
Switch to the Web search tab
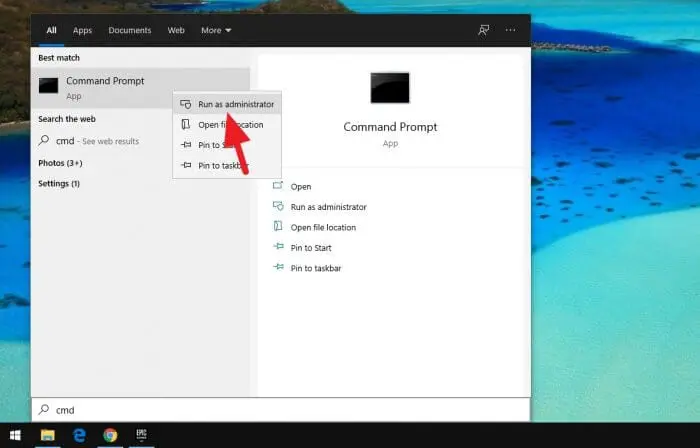pyautogui.click(x=176, y=30)
